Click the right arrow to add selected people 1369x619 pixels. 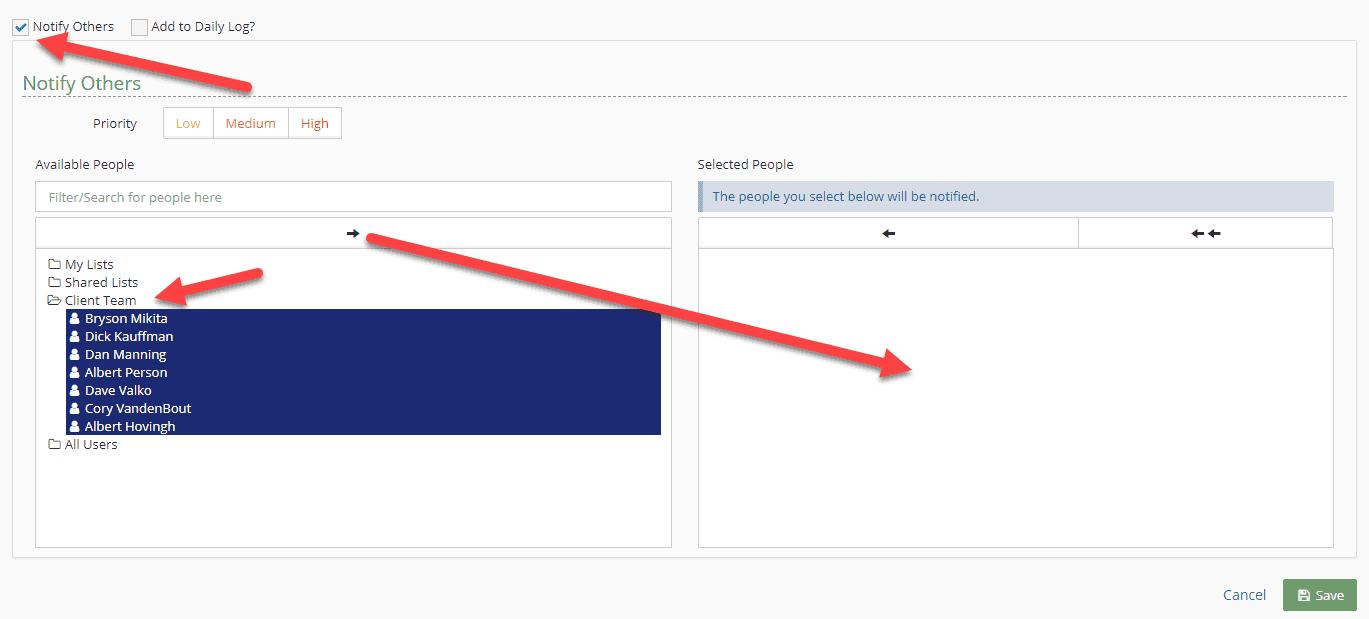353,233
